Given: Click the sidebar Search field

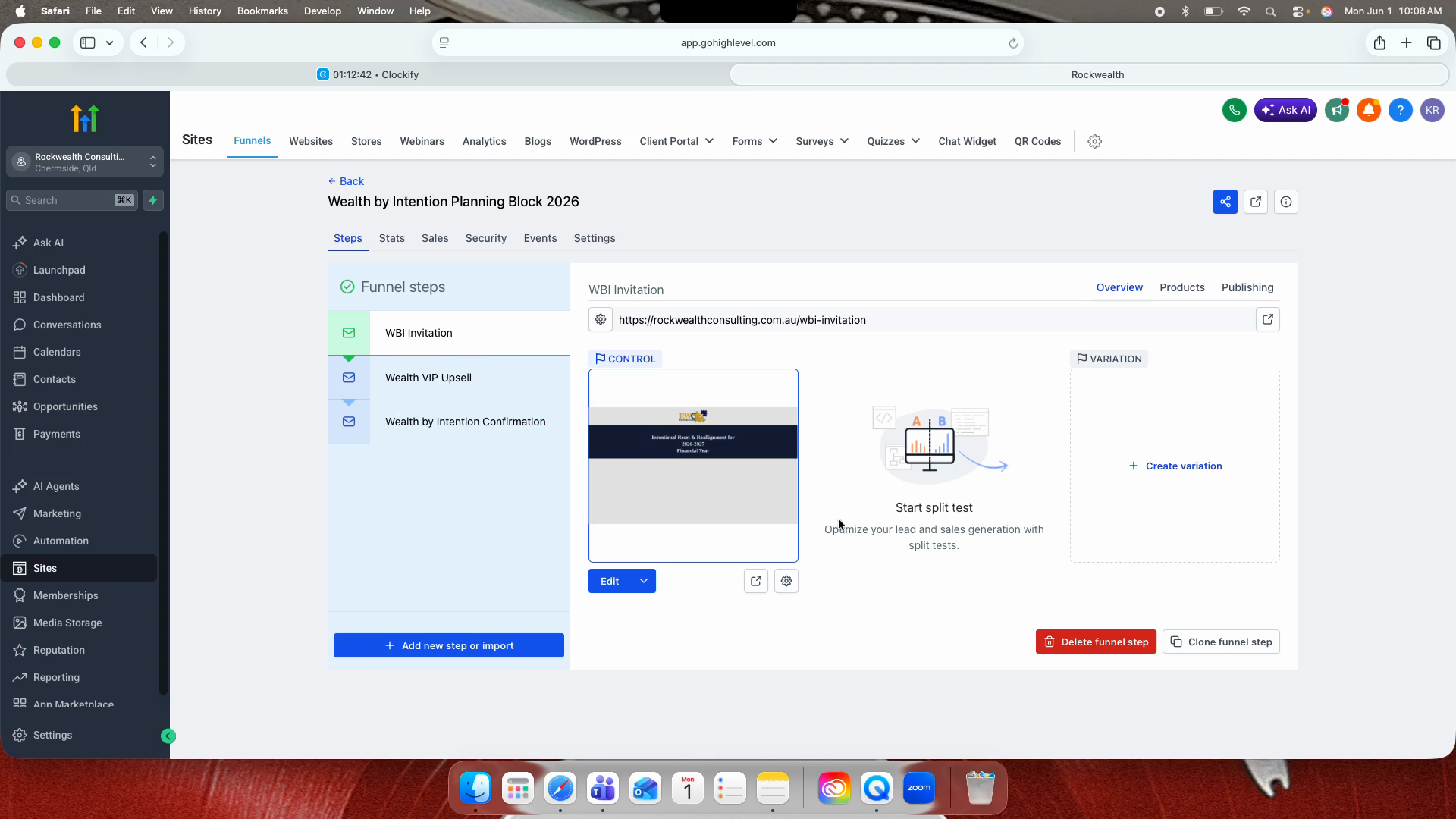Looking at the screenshot, I should [73, 200].
